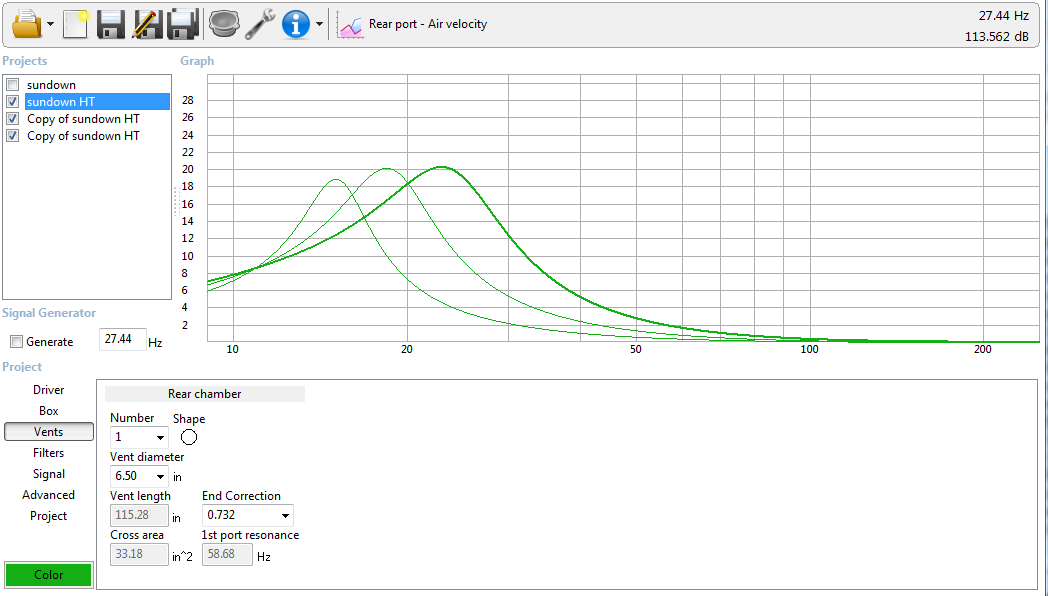Viewport: 1048px width, 596px height.
Task: Open settings with the wrench icon
Action: click(259, 24)
